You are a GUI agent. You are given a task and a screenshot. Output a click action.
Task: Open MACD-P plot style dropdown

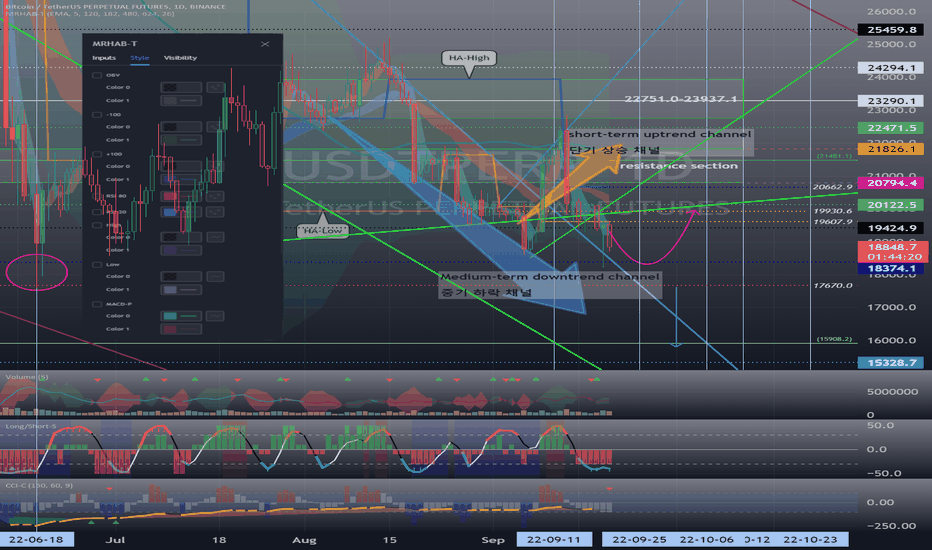(215, 316)
